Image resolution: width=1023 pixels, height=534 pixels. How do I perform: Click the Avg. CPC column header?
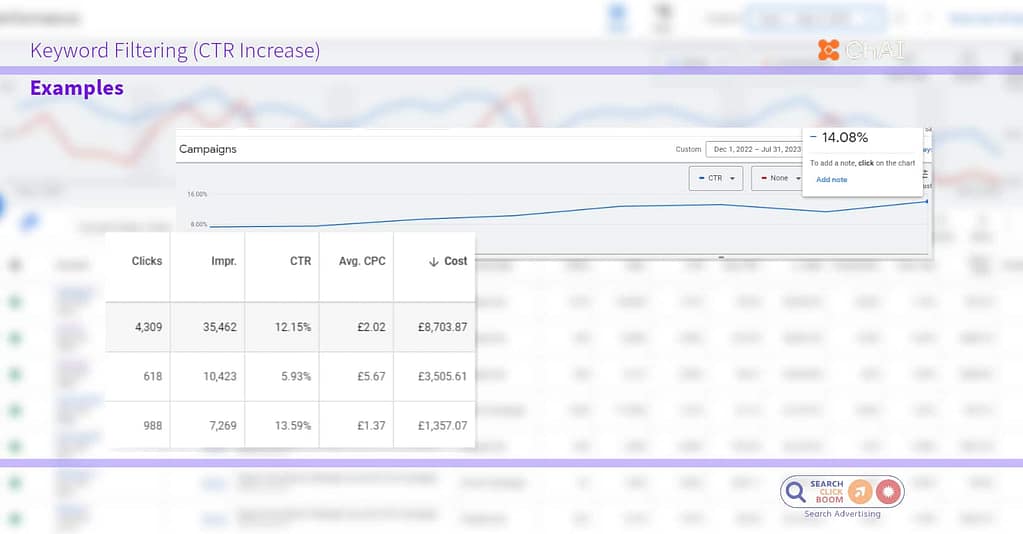[x=362, y=261]
